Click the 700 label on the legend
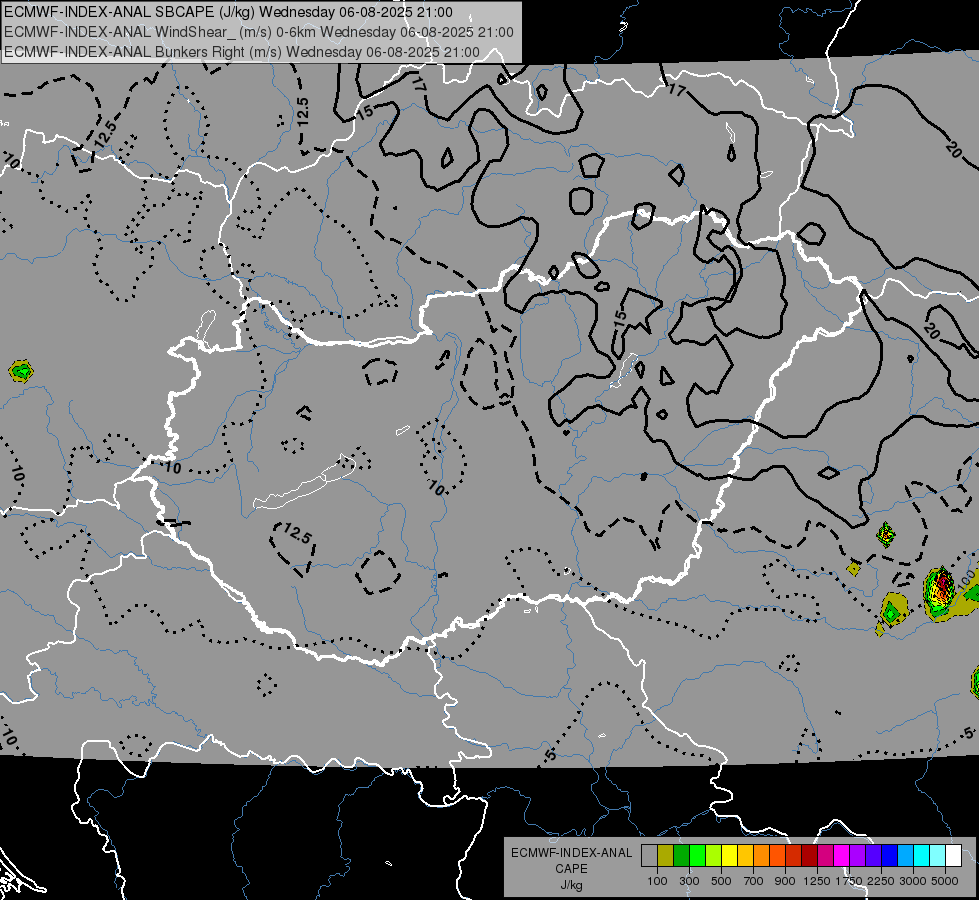 click(x=754, y=881)
